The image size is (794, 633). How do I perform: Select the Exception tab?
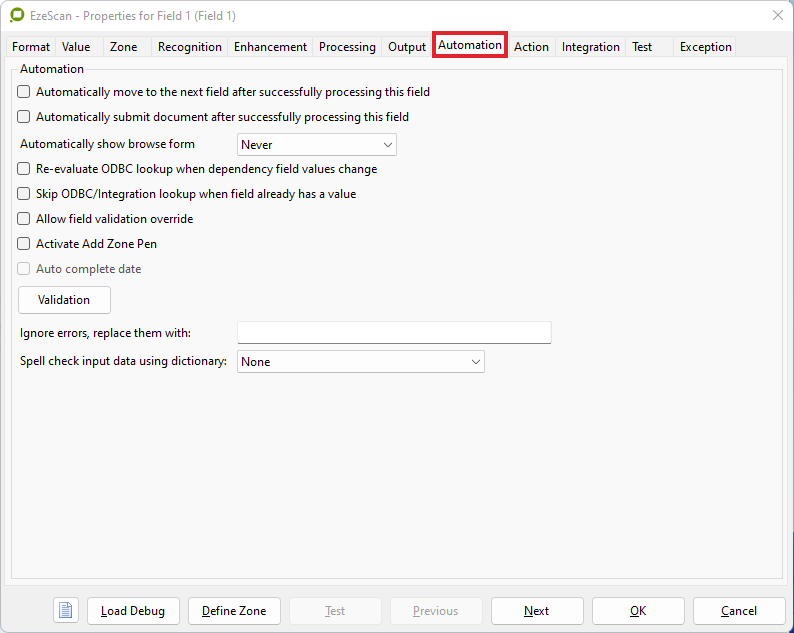pyautogui.click(x=705, y=47)
